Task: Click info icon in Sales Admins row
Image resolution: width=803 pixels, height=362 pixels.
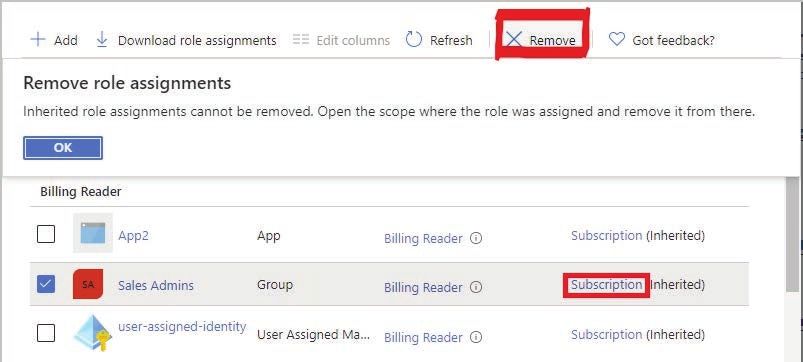Action: pyautogui.click(x=476, y=287)
